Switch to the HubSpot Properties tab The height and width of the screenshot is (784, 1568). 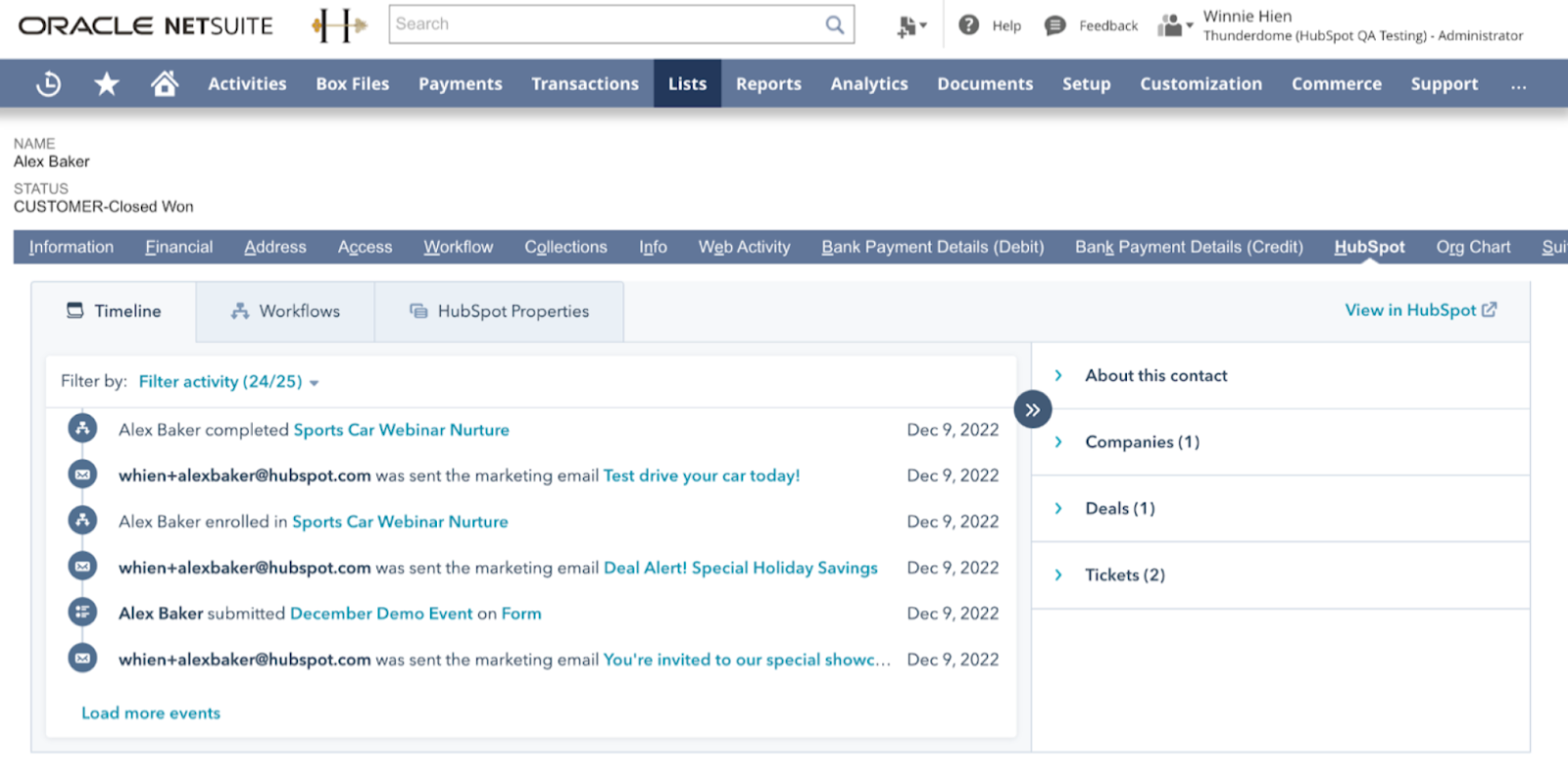[x=499, y=311]
